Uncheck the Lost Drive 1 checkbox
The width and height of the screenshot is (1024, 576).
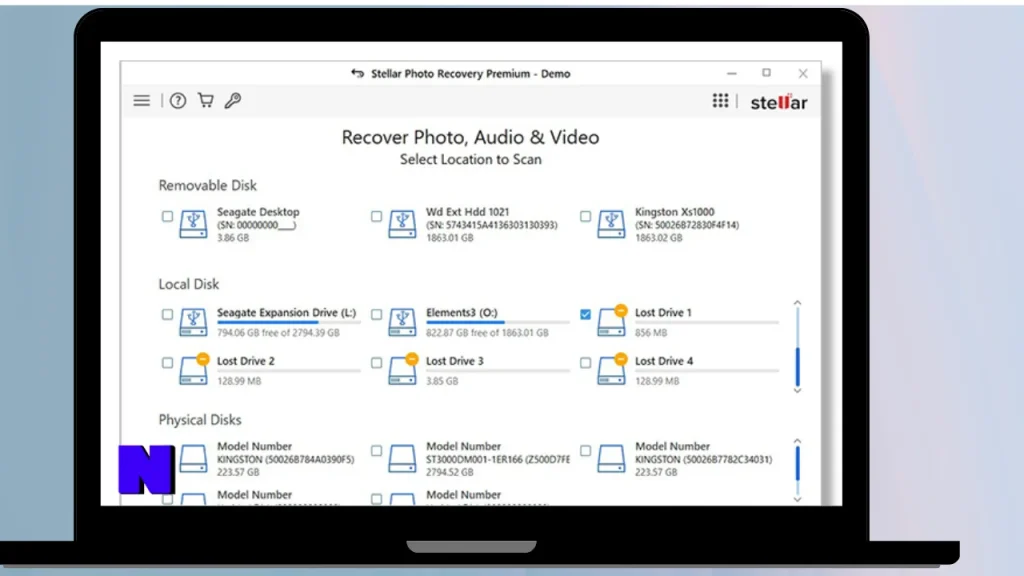pyautogui.click(x=585, y=314)
